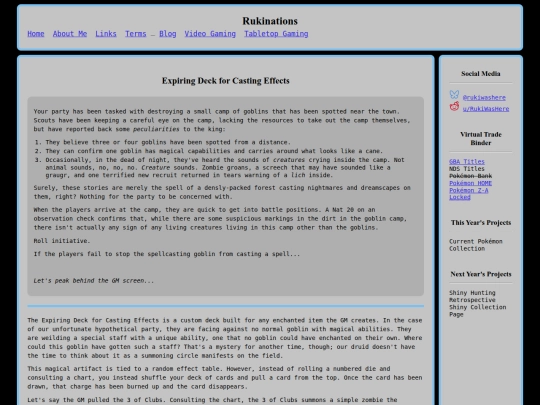The image size is (540, 405).
Task: Open the u/RukiWasHere Reddit profile link
Action: (x=486, y=108)
